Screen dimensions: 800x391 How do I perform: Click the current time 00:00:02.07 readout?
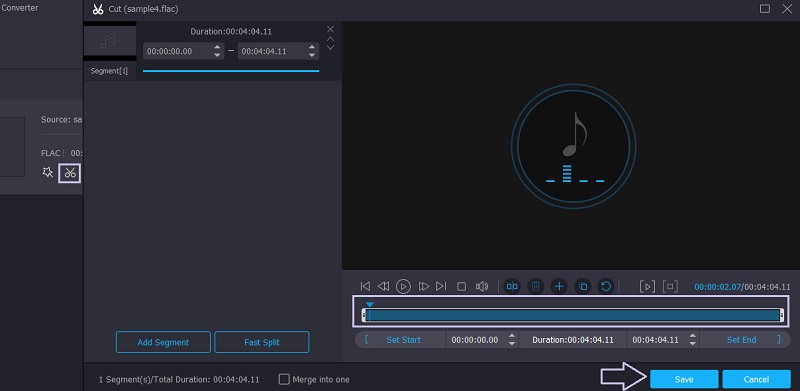(717, 287)
